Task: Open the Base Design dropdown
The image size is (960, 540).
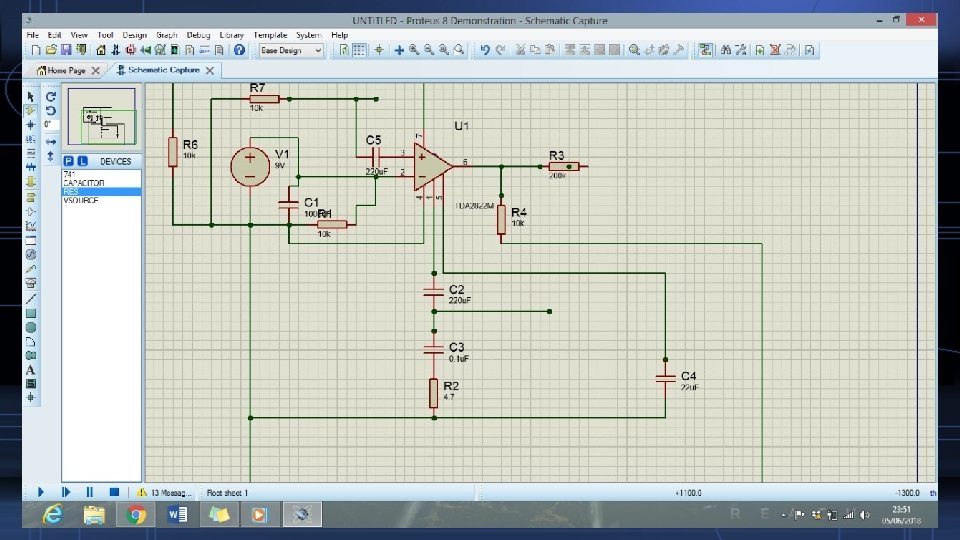Action: [291, 50]
